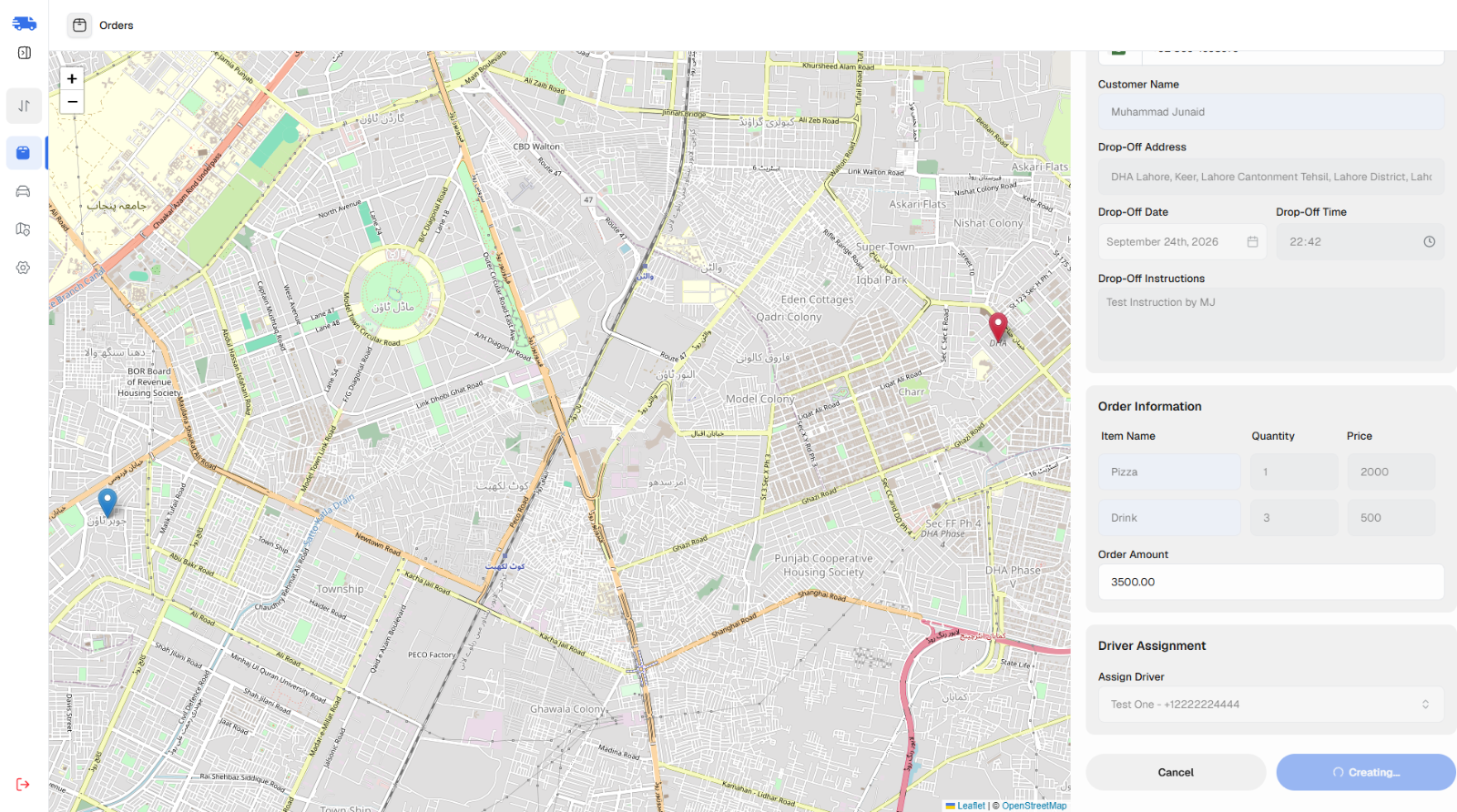Screen dimensions: 1457x812
Task: Click the Pizza item name field
Action: coord(1169,472)
